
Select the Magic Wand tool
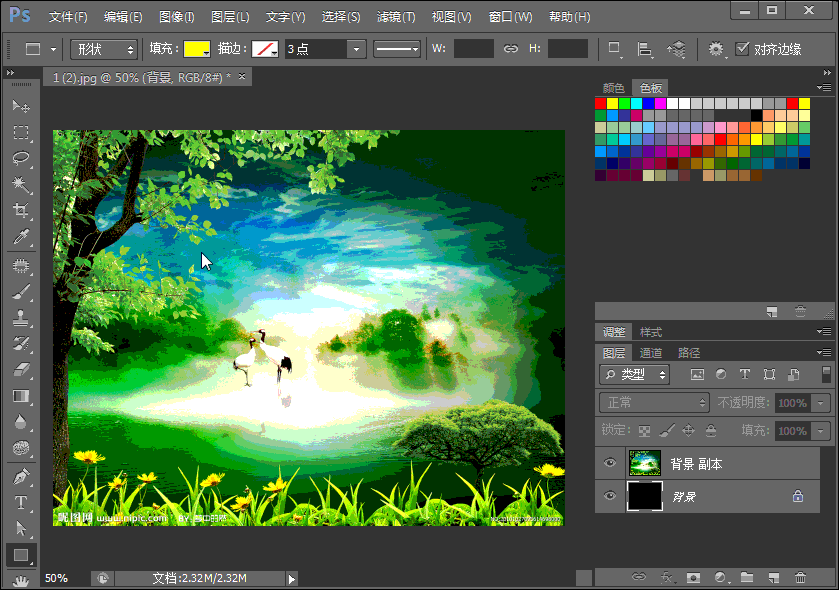21,184
